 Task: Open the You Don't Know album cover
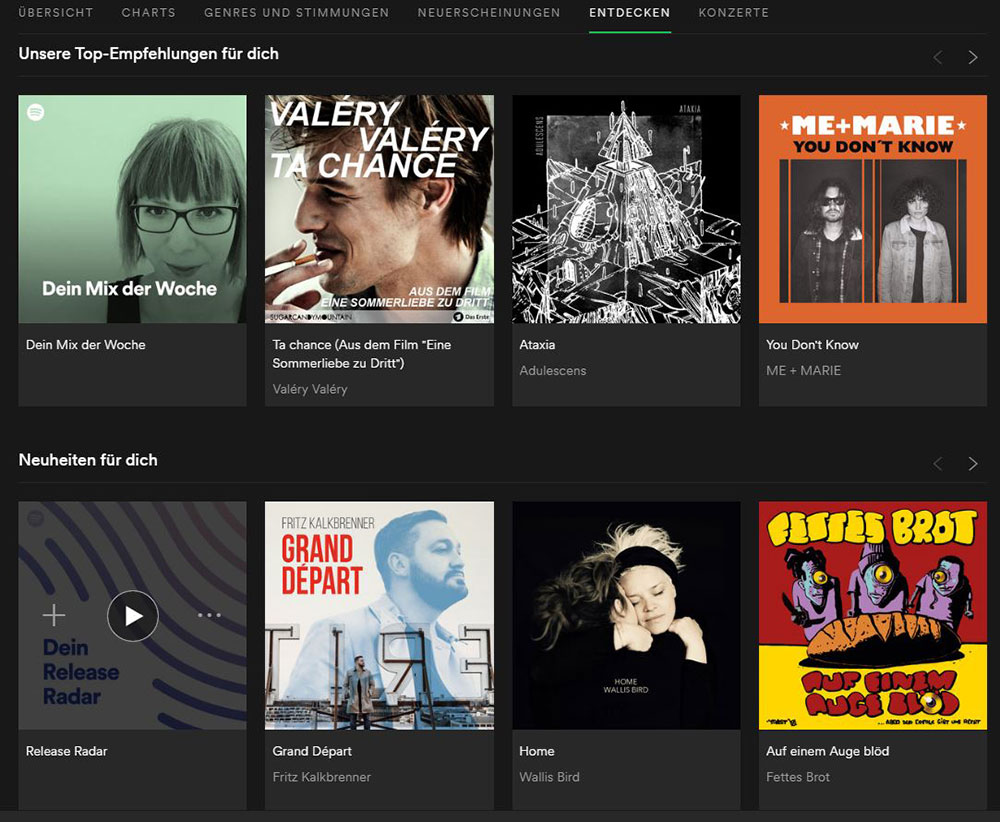(873, 209)
